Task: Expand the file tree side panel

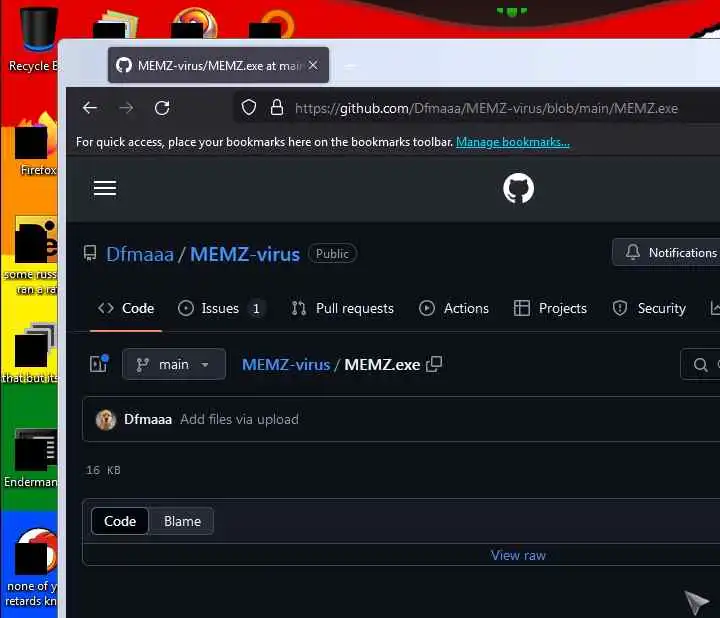Action: (99, 364)
